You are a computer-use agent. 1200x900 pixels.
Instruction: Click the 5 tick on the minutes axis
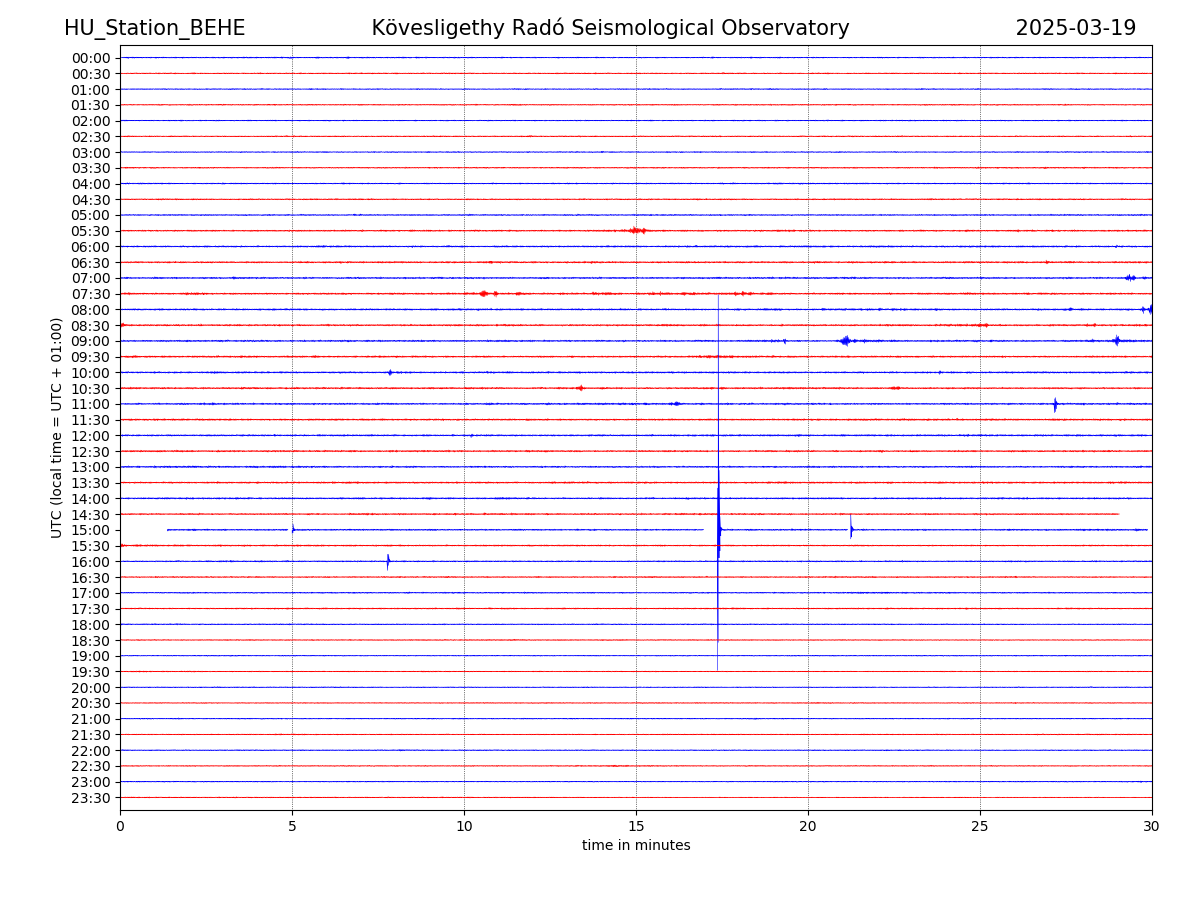pyautogui.click(x=292, y=827)
